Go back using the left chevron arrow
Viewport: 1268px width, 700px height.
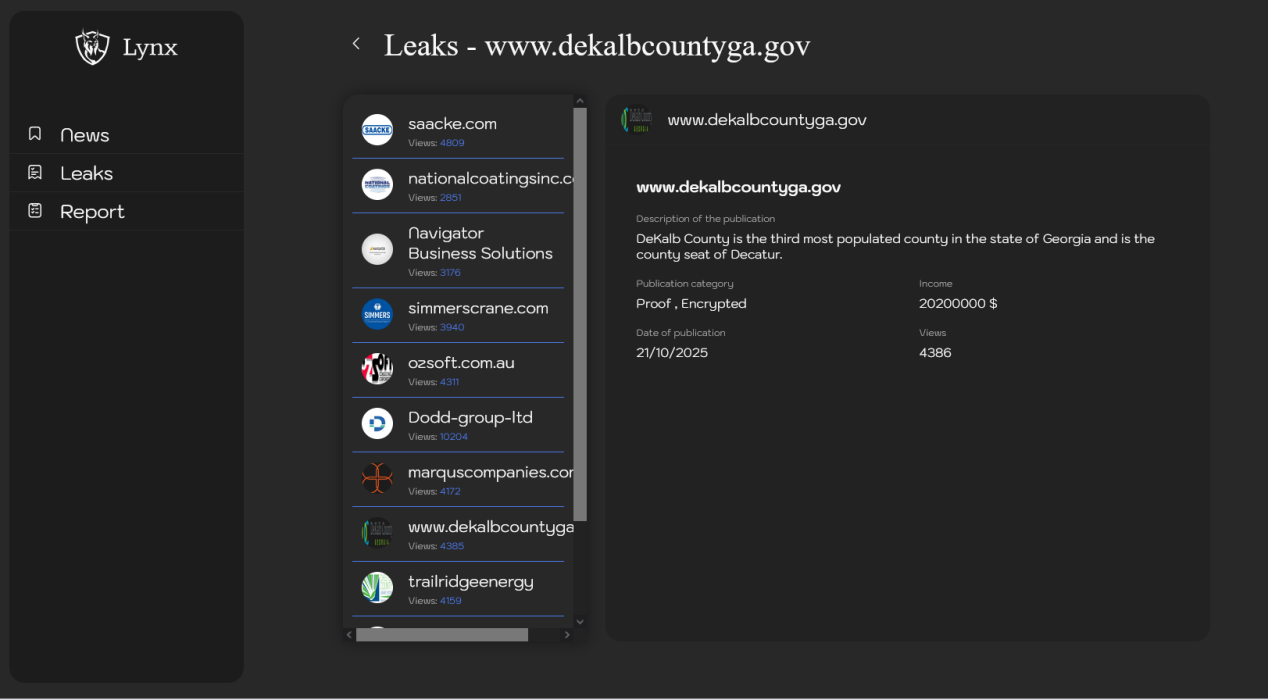[356, 44]
